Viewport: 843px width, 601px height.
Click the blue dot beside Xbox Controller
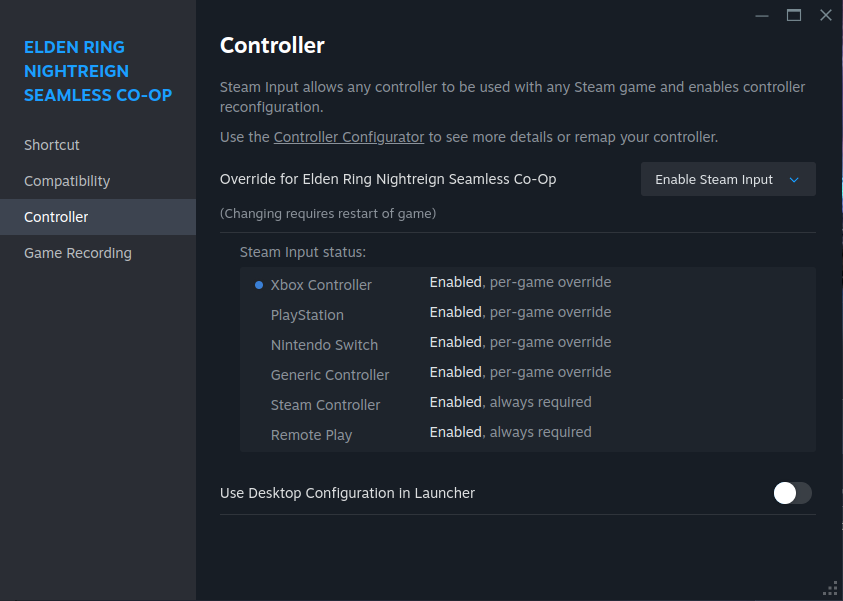coord(259,285)
